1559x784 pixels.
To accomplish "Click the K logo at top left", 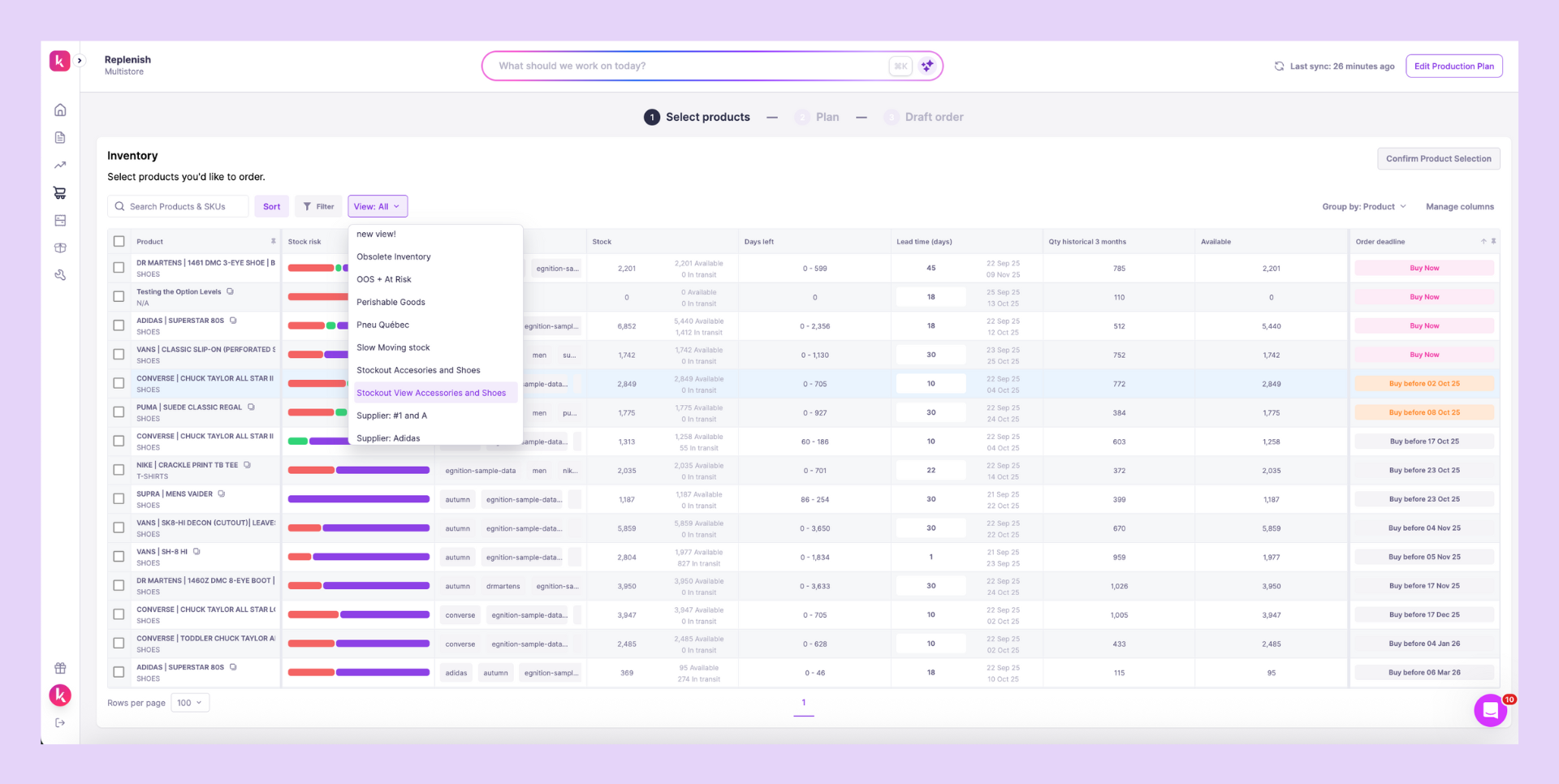I will coord(60,61).
